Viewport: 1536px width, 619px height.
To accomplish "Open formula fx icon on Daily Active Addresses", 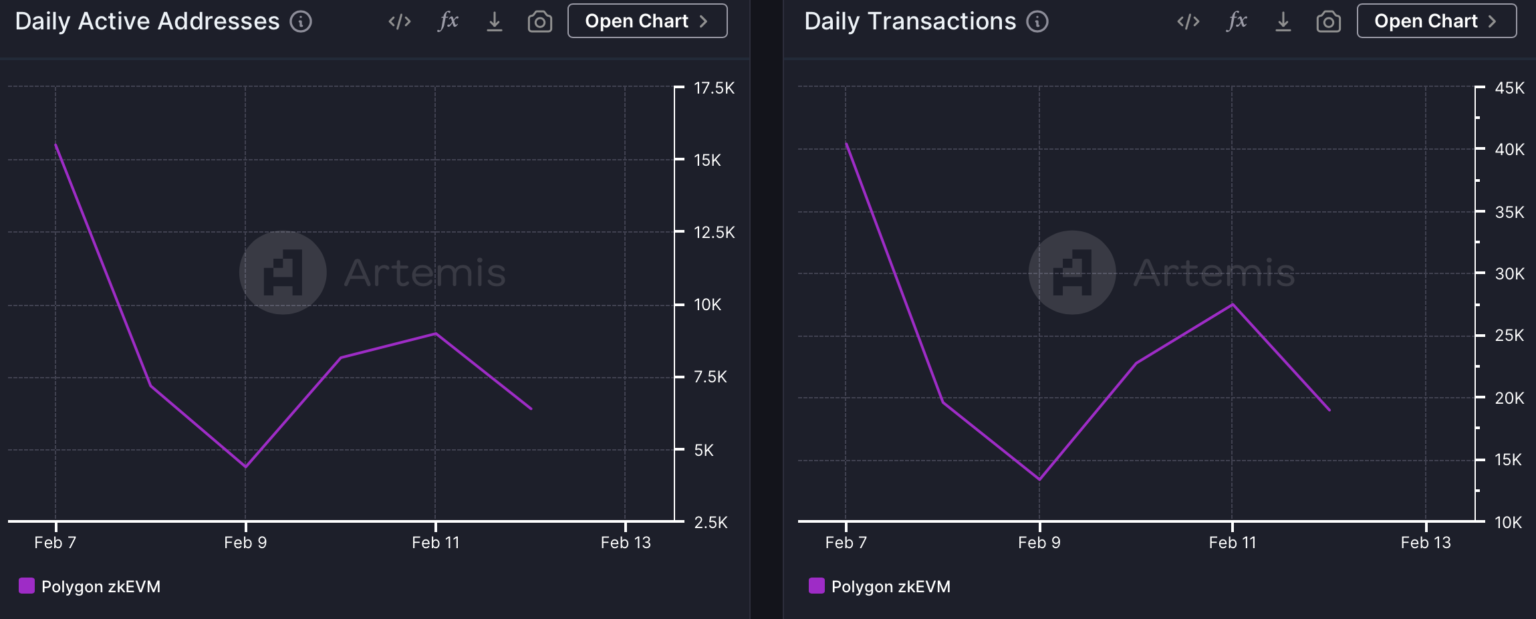I will tap(448, 22).
